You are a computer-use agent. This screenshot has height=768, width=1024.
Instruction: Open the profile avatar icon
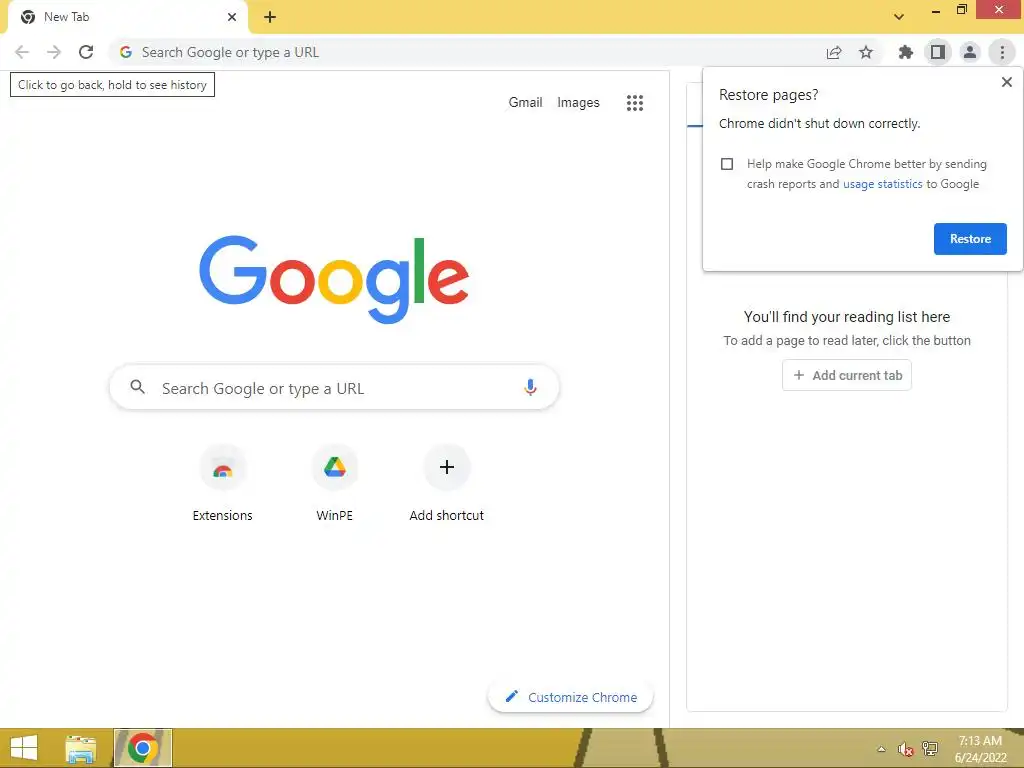970,52
